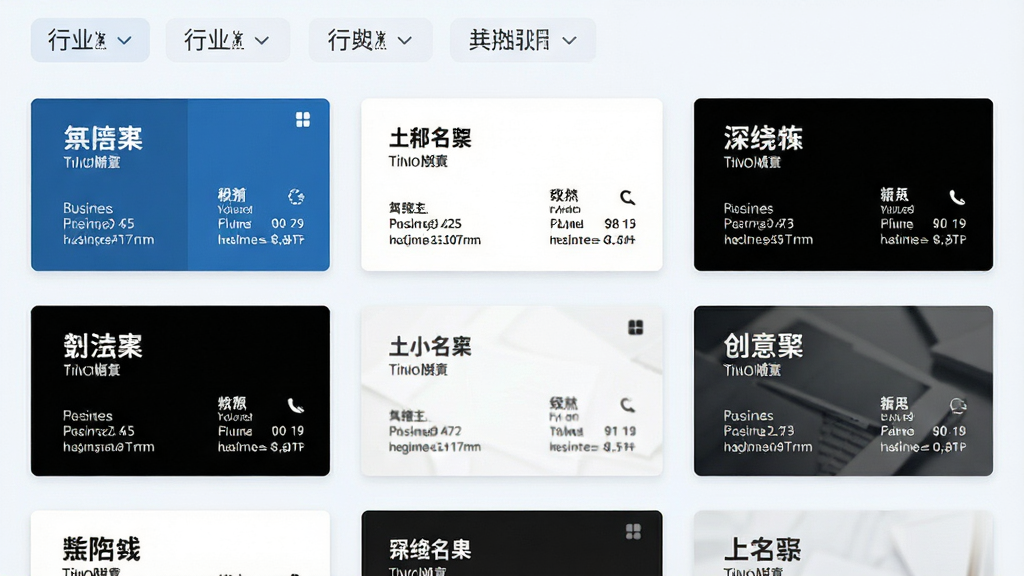Select the top-row white business card template
This screenshot has height=576, width=1024.
[511, 185]
